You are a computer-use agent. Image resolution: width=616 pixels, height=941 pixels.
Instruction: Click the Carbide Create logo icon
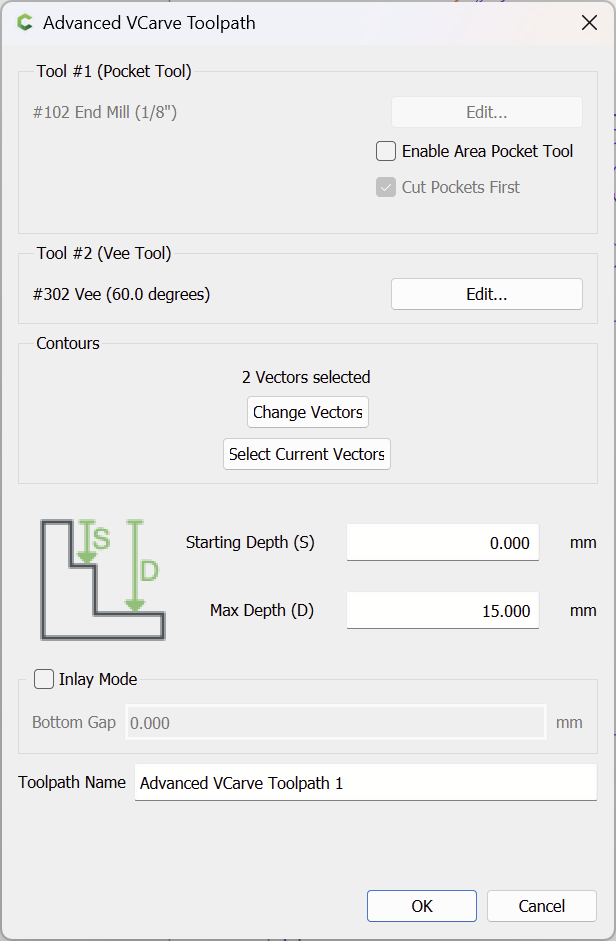click(x=25, y=23)
